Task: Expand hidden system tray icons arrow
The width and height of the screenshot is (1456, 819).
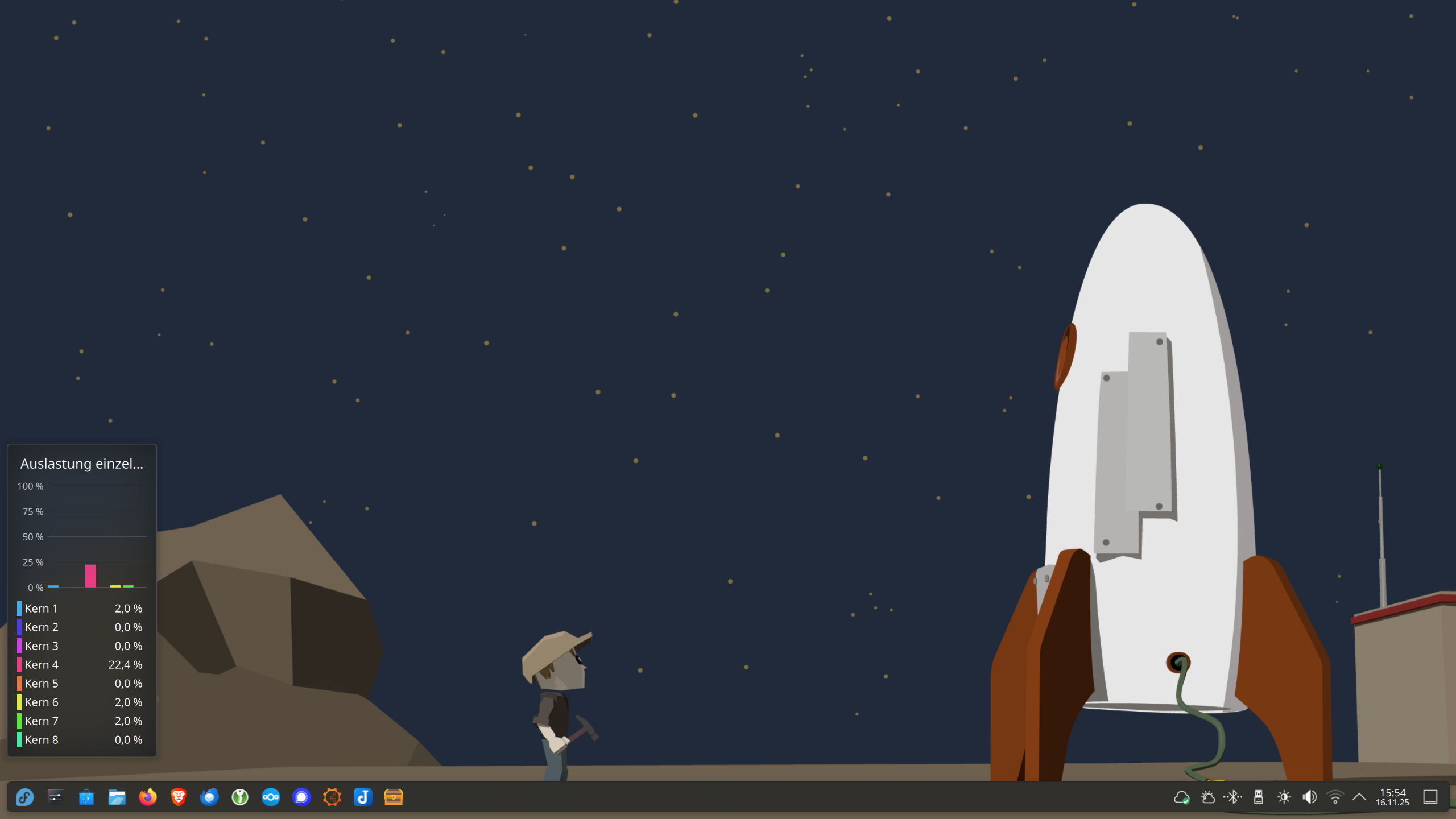Action: pos(1359,797)
